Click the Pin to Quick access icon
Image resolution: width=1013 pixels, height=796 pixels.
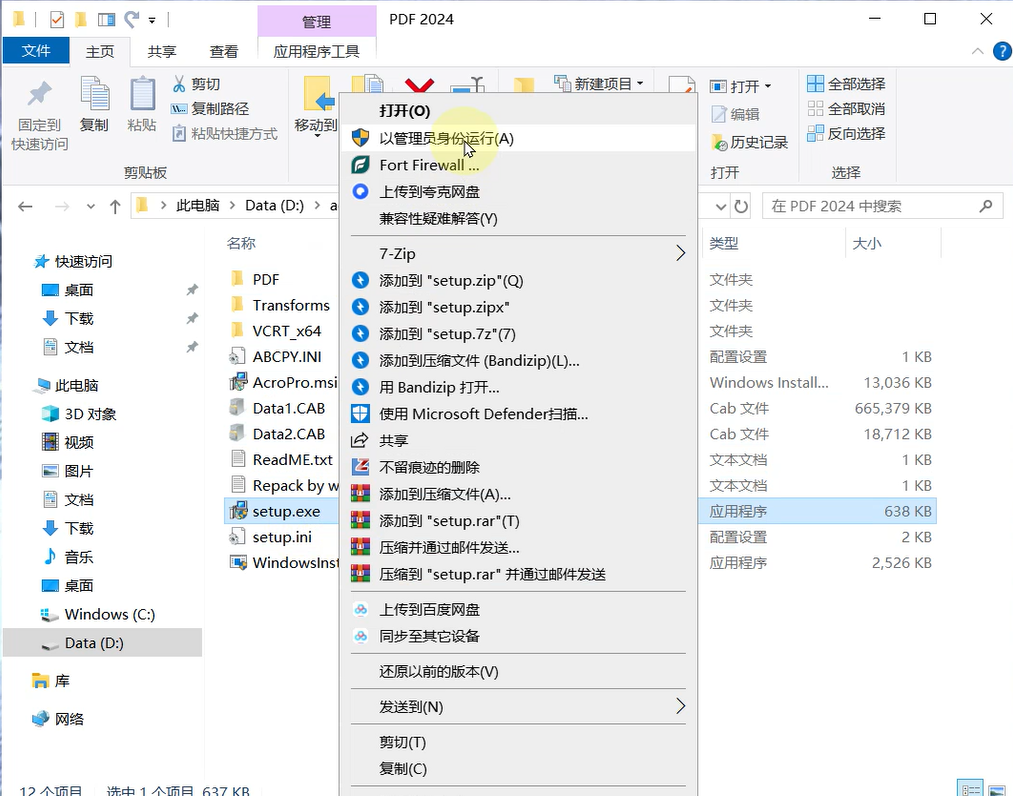39,95
